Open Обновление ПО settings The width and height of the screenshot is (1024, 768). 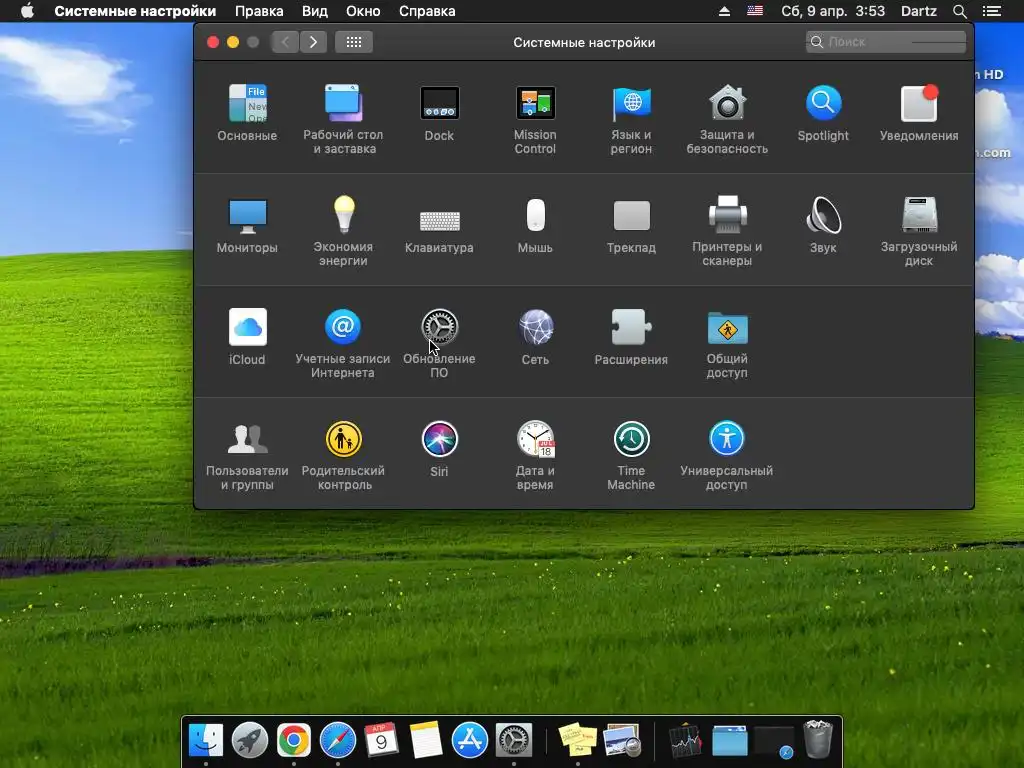click(439, 344)
